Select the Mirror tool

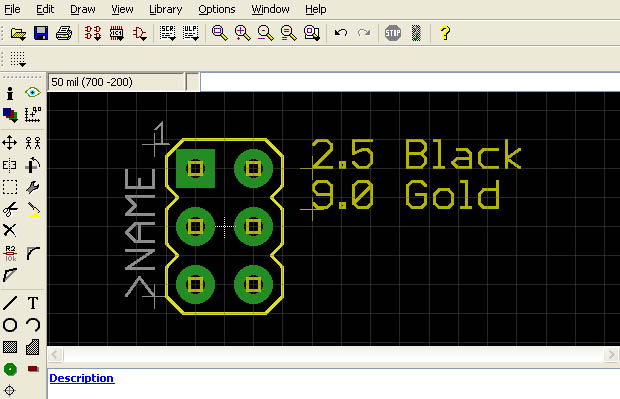[9, 165]
